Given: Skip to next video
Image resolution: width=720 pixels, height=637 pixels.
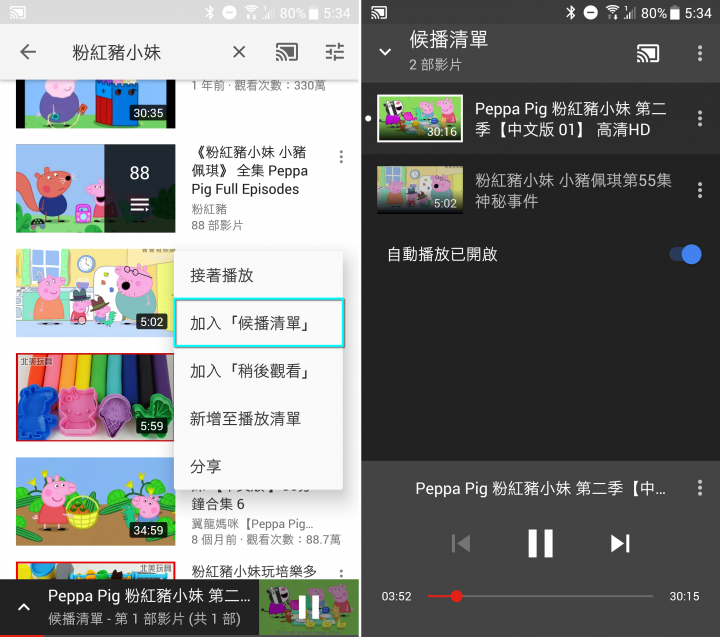Looking at the screenshot, I should click(620, 543).
